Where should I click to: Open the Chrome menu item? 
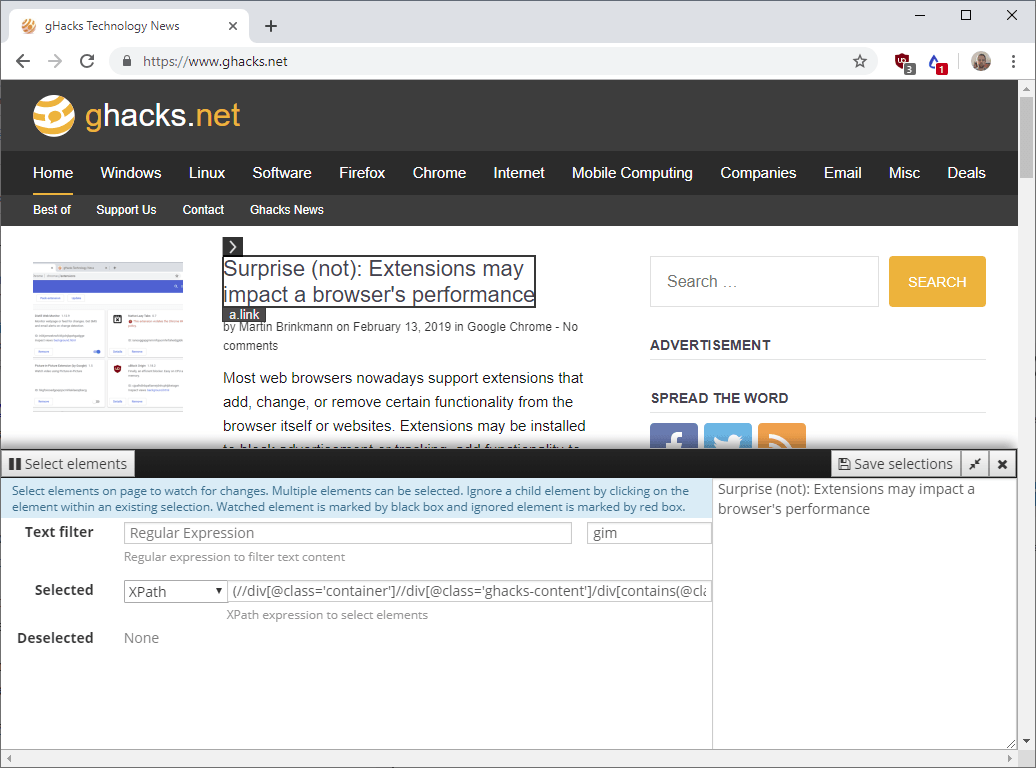tap(439, 173)
